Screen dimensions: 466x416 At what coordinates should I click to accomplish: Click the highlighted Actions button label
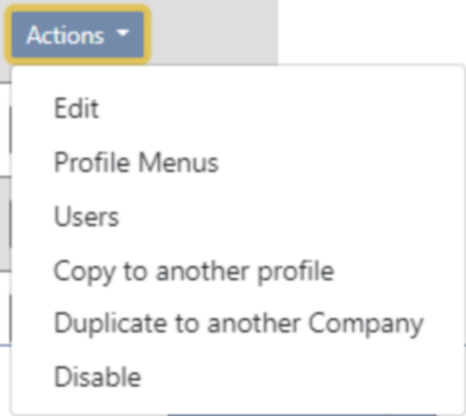click(x=65, y=35)
